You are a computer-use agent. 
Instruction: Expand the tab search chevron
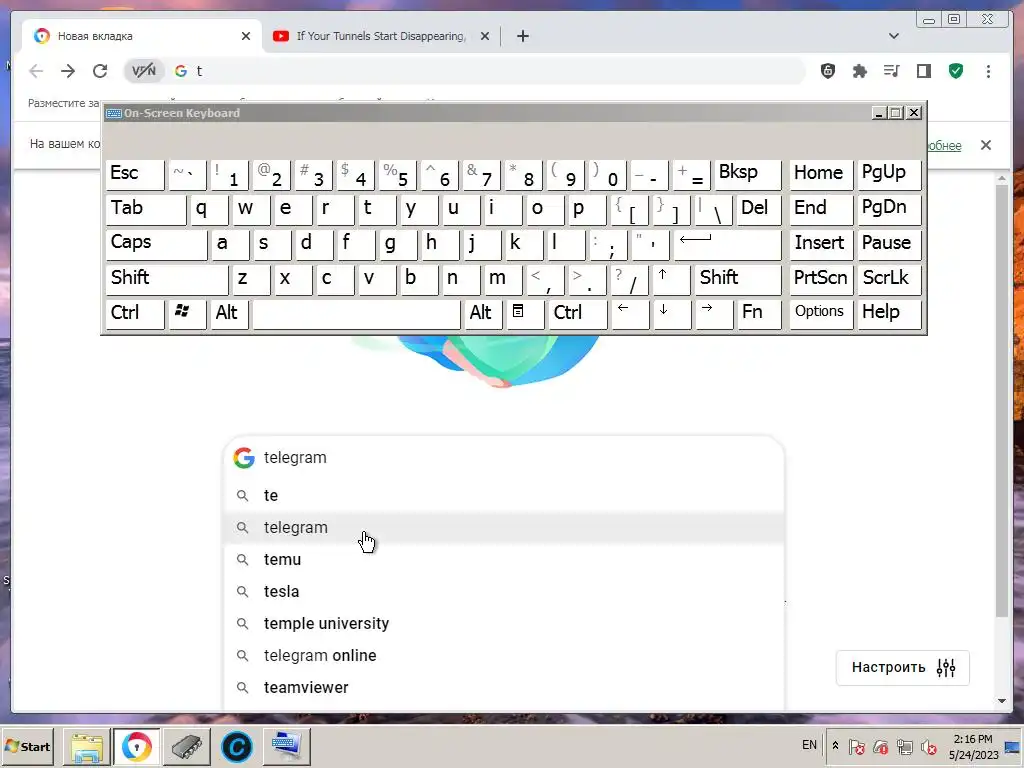pyautogui.click(x=893, y=36)
